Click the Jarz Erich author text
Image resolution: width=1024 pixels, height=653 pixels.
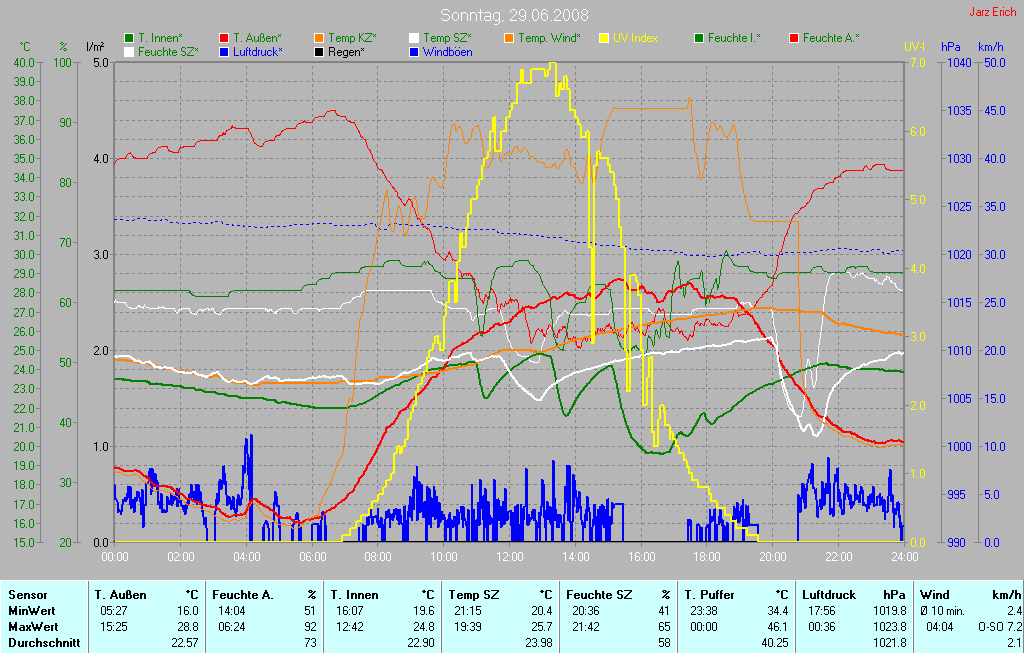[x=993, y=12]
